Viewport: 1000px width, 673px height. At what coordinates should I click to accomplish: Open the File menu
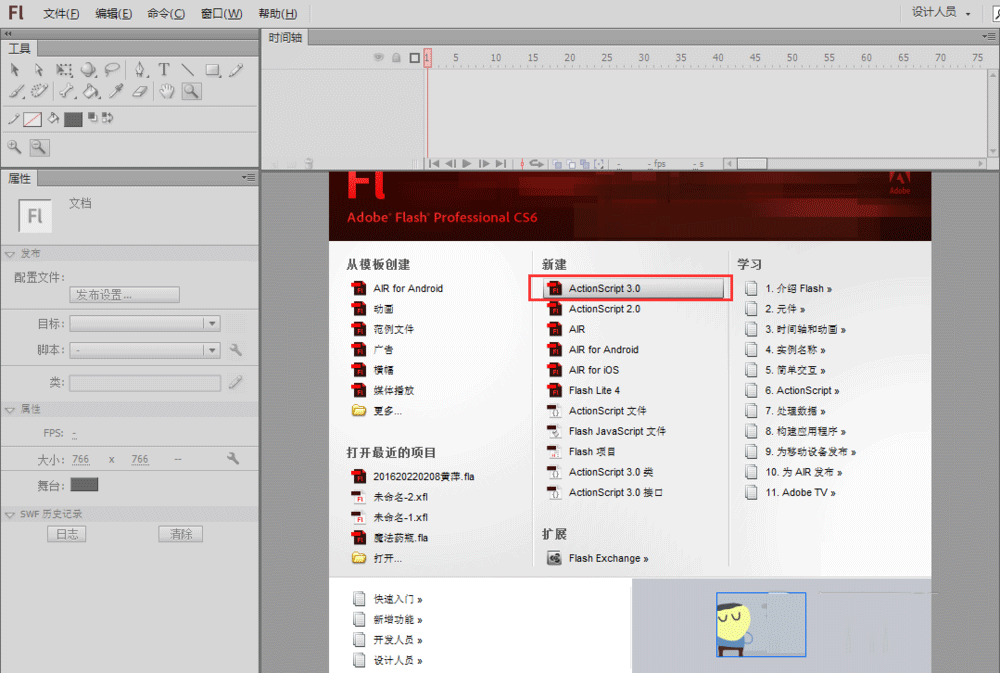[x=61, y=13]
